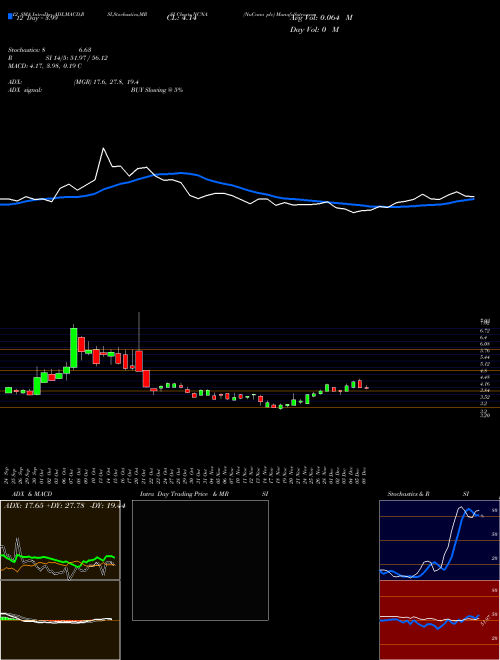This screenshot has width=500, height=660.
Task: Click the 'Avg Vol: 0.064 M' text
Action: [321, 18]
